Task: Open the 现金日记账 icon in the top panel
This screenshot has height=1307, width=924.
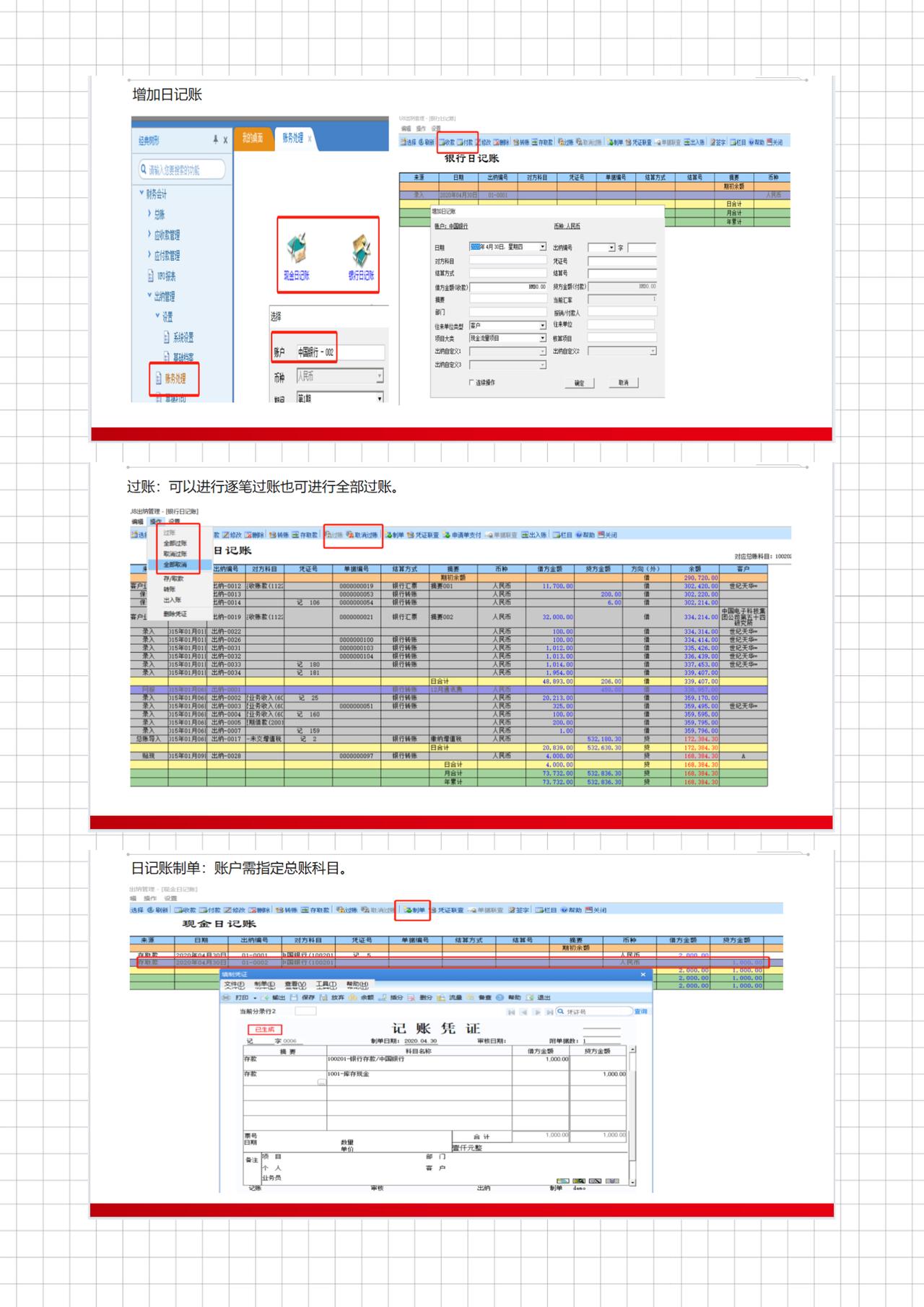Action: (296, 257)
